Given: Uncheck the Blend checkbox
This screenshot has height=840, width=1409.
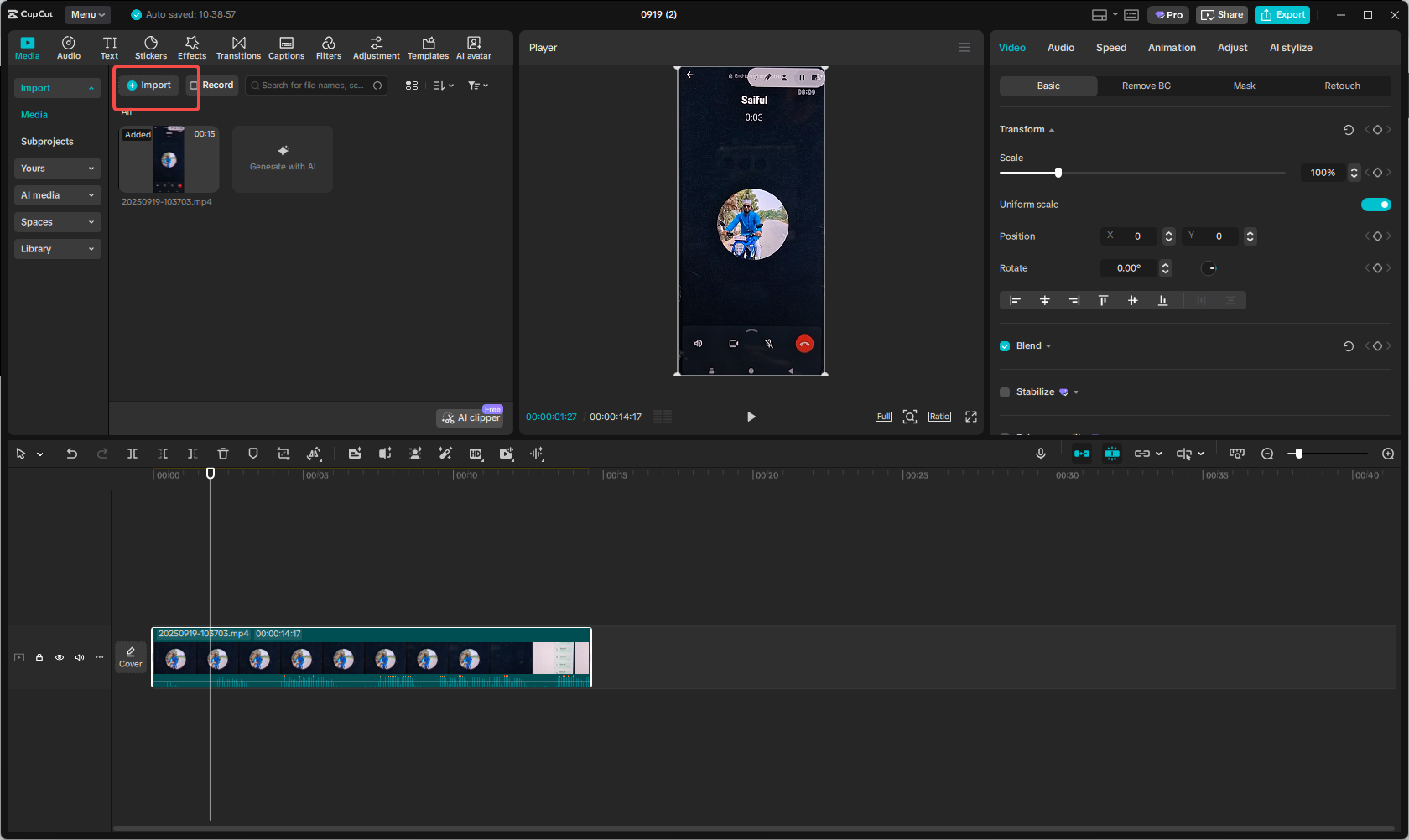Looking at the screenshot, I should (1005, 346).
